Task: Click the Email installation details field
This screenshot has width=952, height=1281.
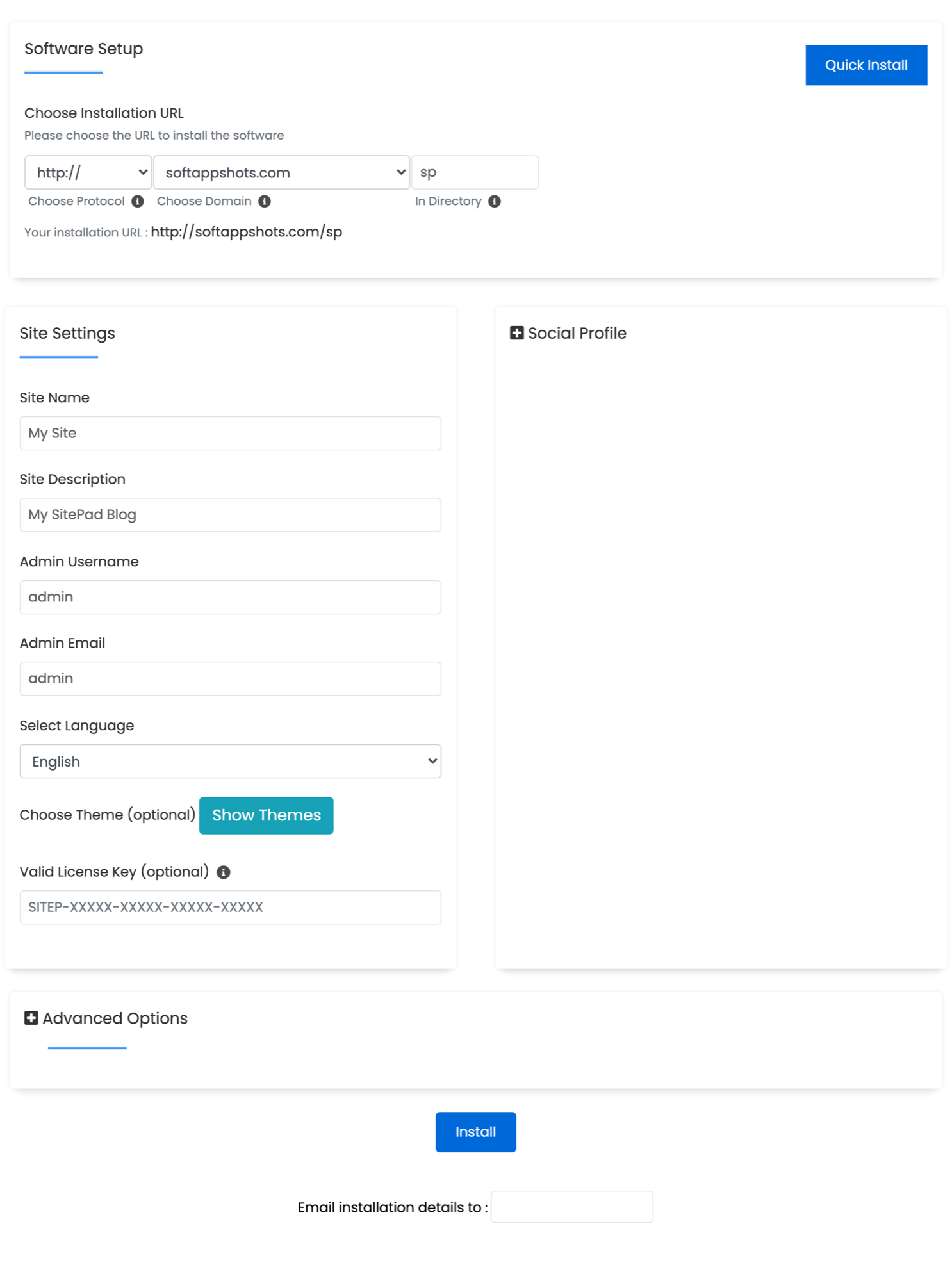Action: point(571,1207)
